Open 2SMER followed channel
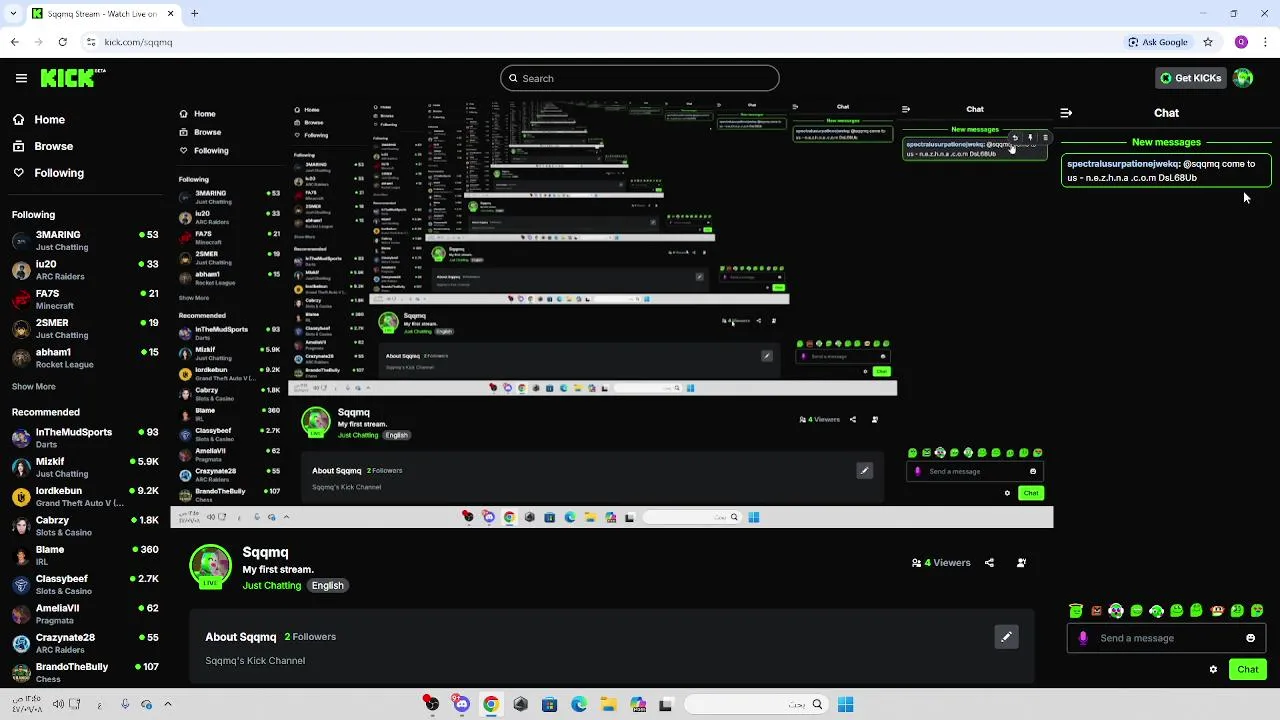 (x=85, y=328)
